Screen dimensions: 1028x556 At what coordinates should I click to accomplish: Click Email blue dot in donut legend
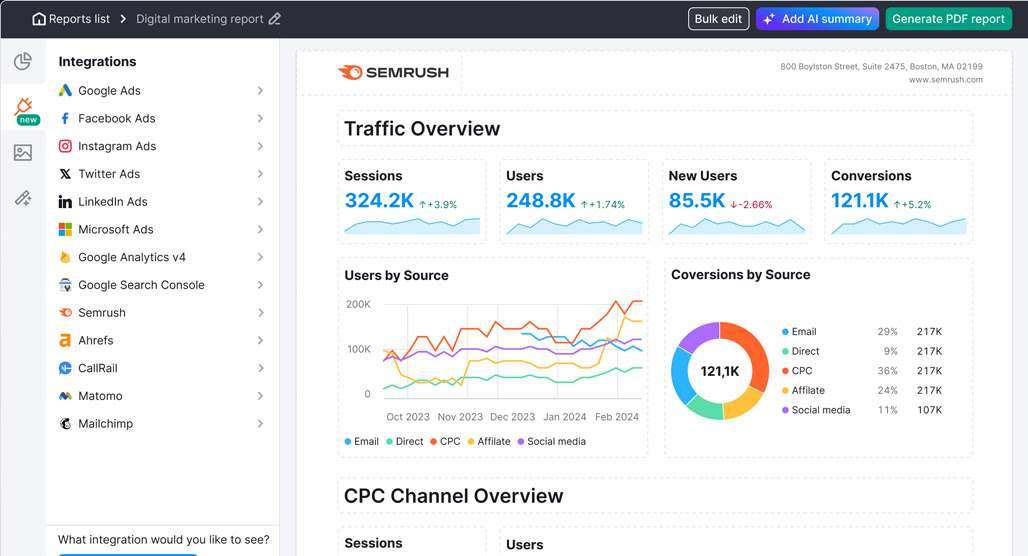[785, 332]
